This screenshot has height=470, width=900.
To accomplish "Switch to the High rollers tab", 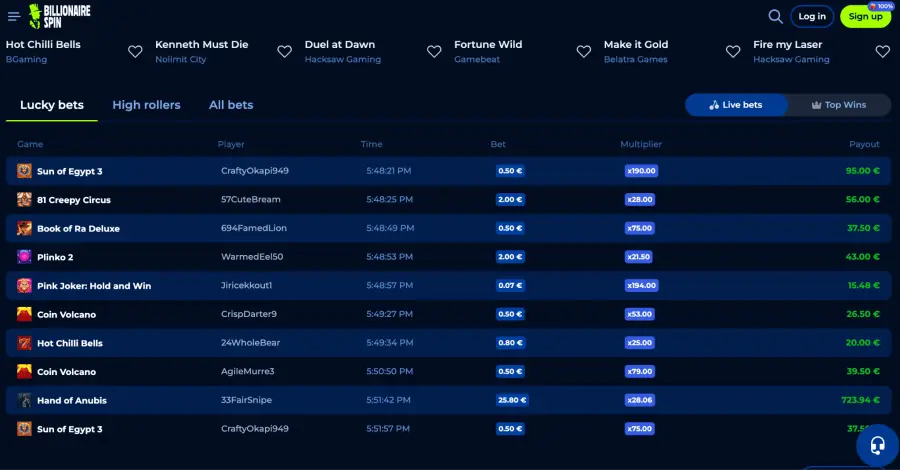I will 146,105.
